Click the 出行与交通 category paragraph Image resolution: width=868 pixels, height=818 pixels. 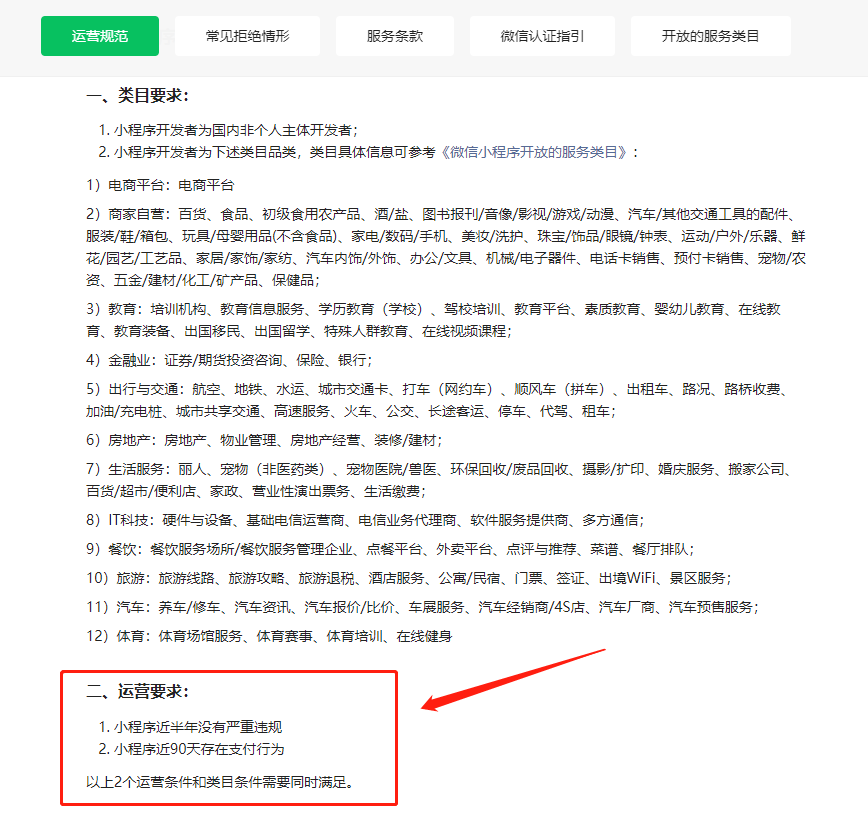[437, 401]
